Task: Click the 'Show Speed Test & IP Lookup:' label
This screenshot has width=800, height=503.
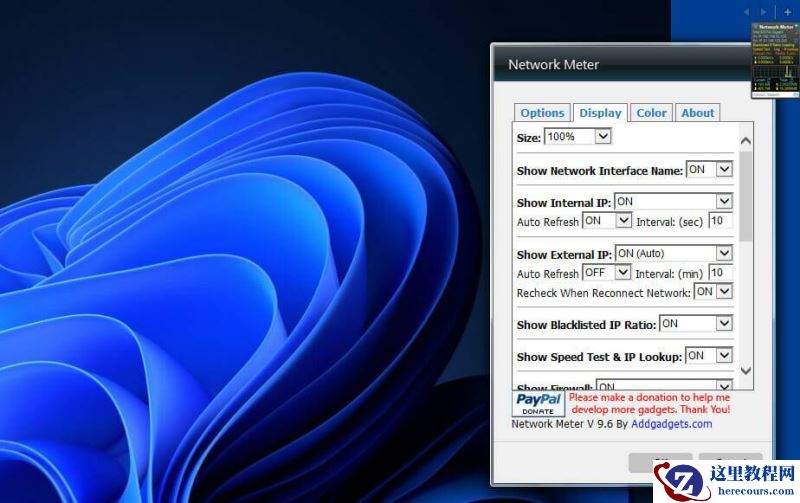Action: click(599, 357)
